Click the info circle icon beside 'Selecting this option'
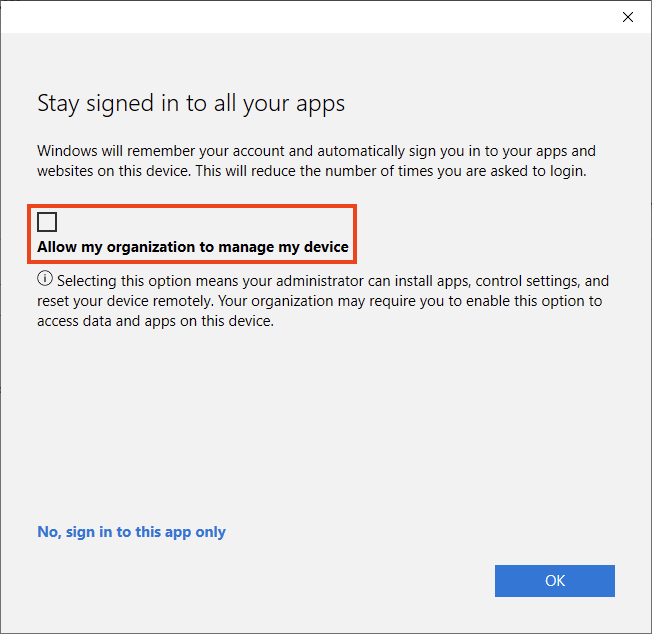The width and height of the screenshot is (652, 634). (x=45, y=280)
